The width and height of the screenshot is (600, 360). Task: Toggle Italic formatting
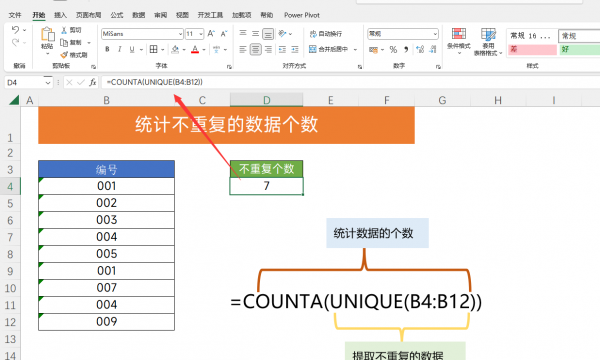[120, 49]
